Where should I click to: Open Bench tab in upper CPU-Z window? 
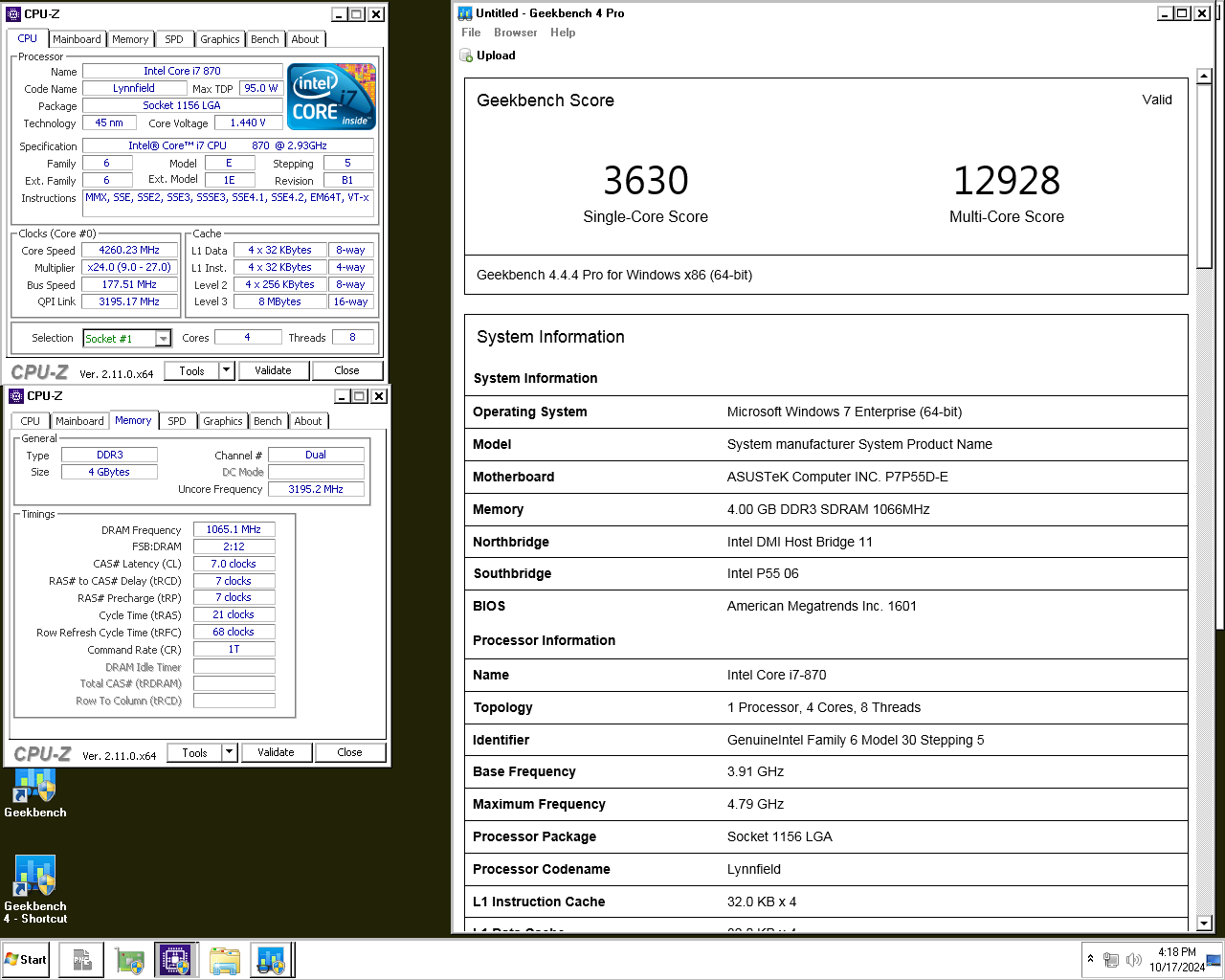click(x=265, y=39)
